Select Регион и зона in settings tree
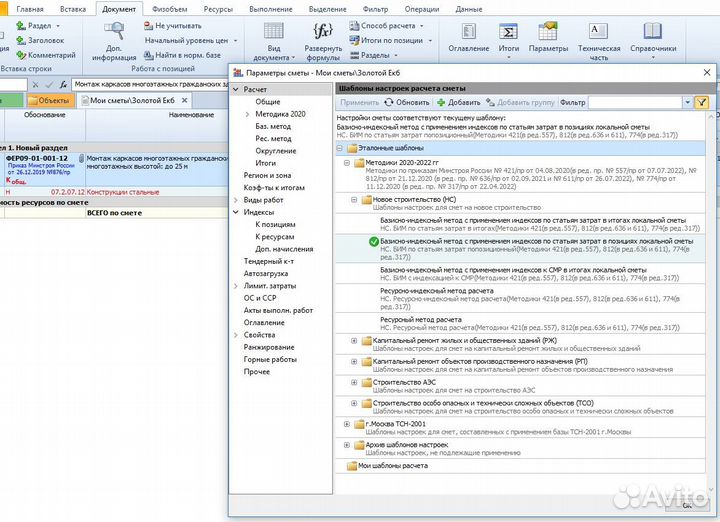Viewport: 720px width, 522px height. [268, 175]
